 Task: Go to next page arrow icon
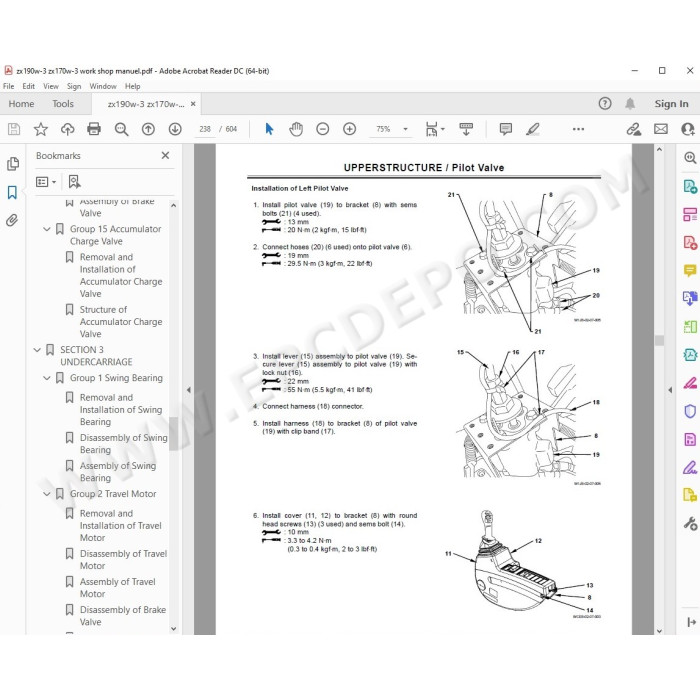[x=175, y=129]
